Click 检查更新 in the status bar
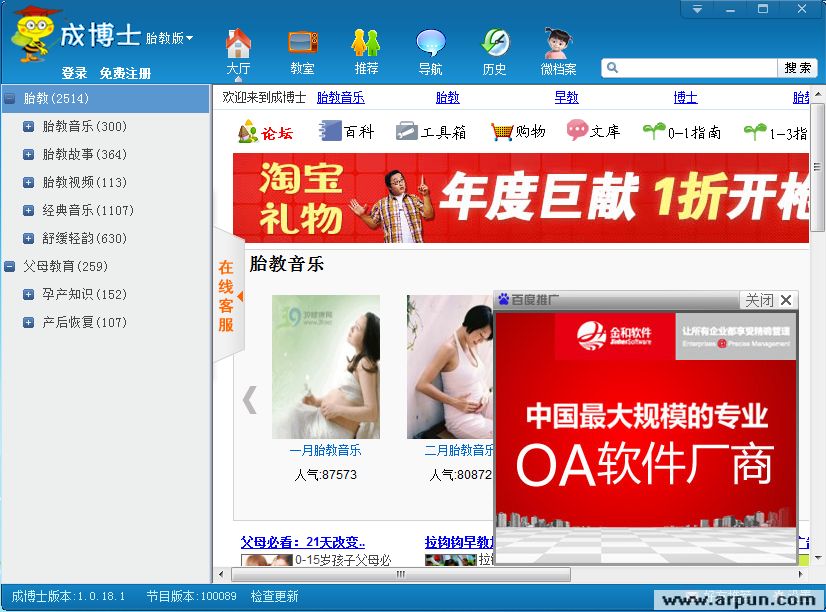The image size is (826, 612). (x=274, y=596)
